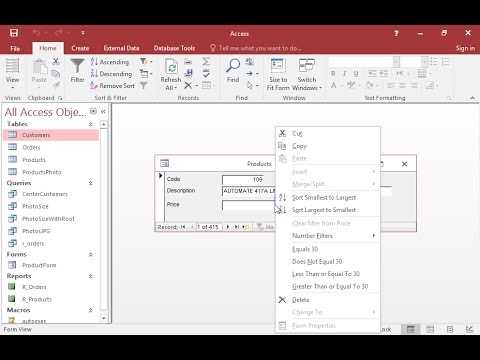
Task: Toggle the Bold formatting button
Action: pyautogui.click(x=333, y=74)
